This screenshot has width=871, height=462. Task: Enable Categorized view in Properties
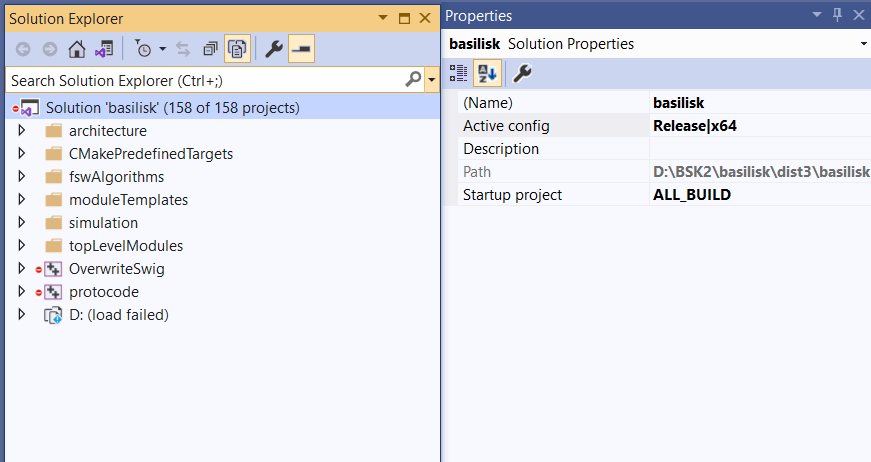click(x=459, y=73)
